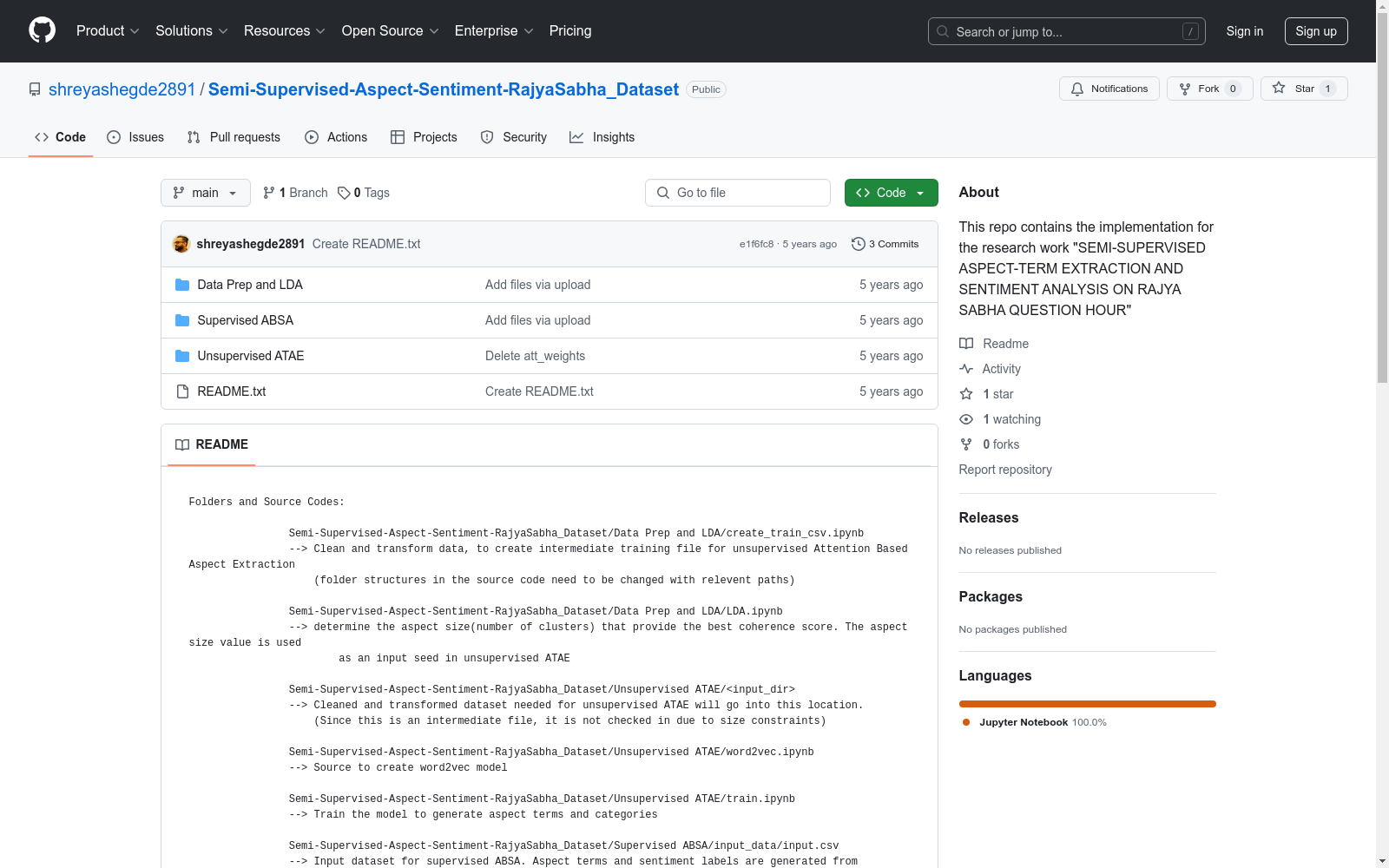
Task: Click the Jupyter Notebook language entry
Action: click(1035, 722)
